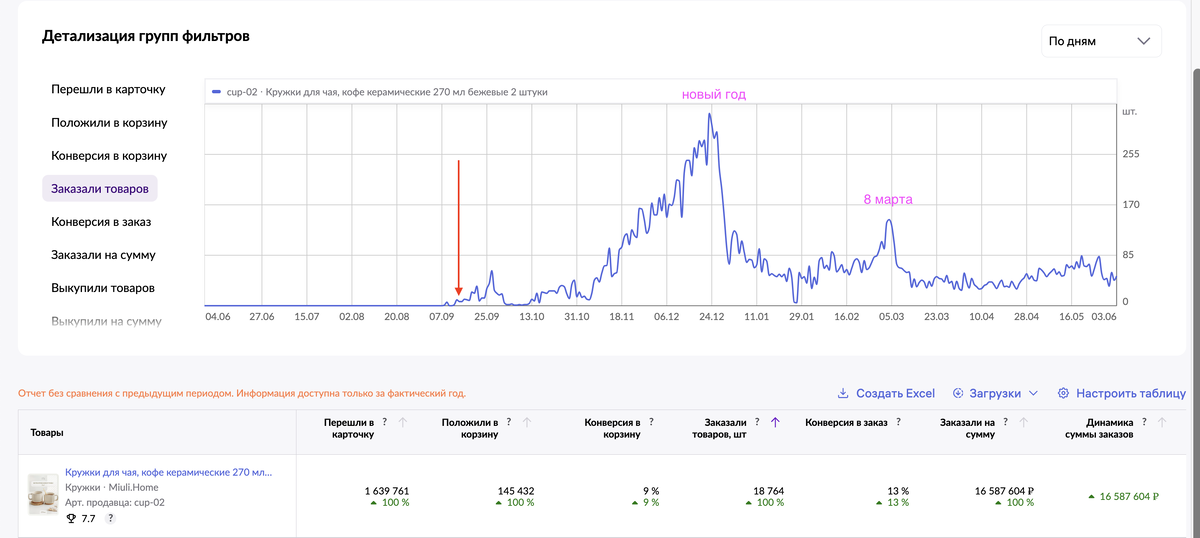Screen dimensions: 1200x538
Task: Click the chart peak near 05.03
Action: (x=888, y=221)
